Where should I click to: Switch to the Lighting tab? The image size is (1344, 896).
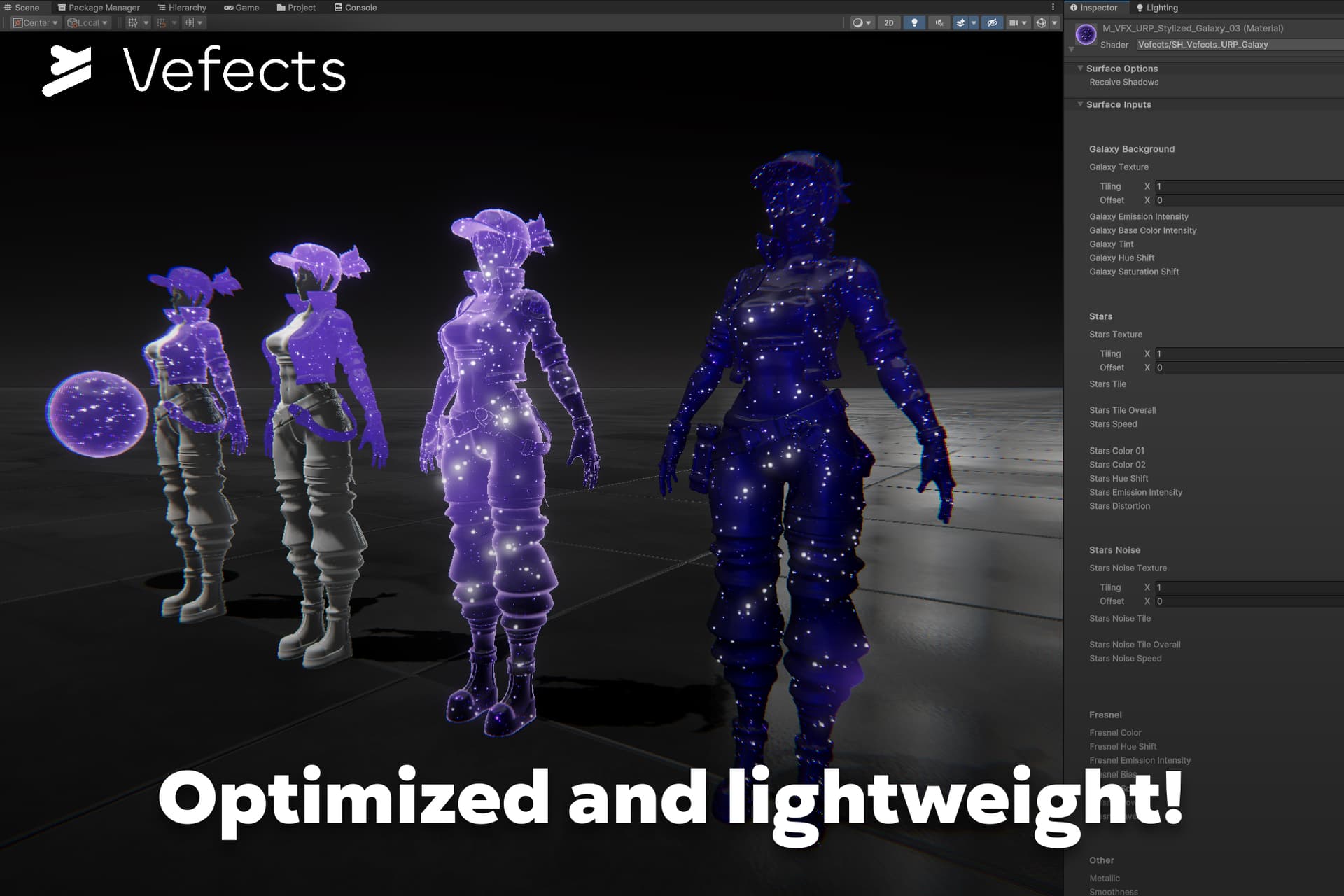1157,8
